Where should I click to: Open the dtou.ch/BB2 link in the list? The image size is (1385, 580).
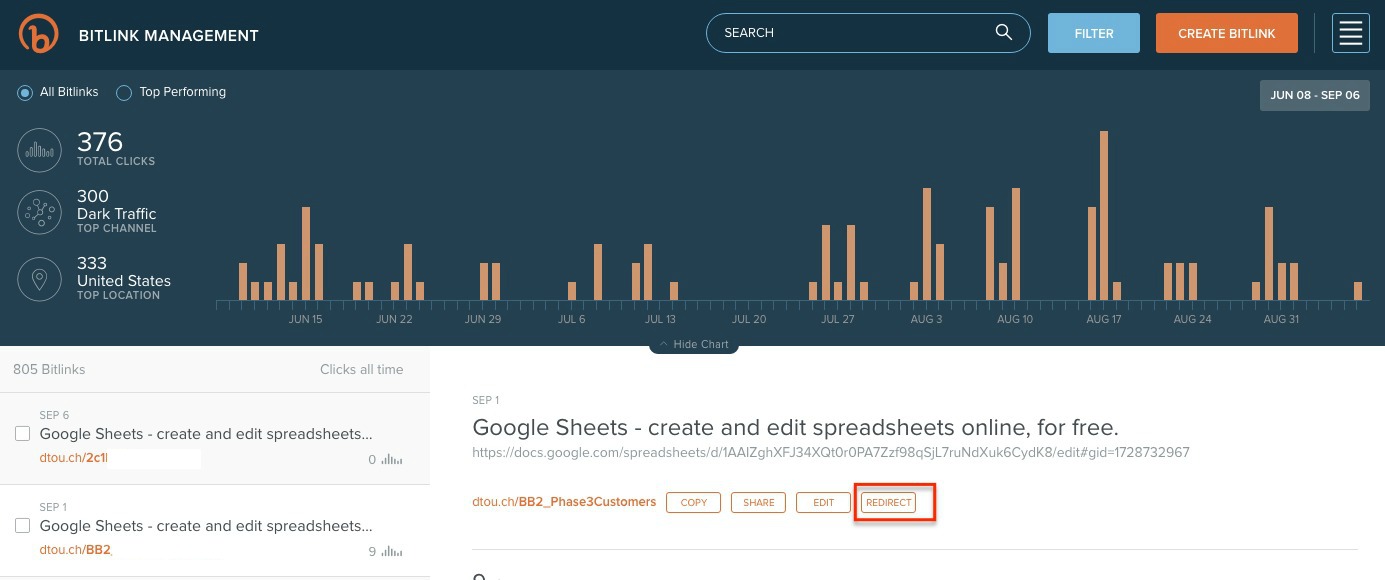[x=75, y=550]
